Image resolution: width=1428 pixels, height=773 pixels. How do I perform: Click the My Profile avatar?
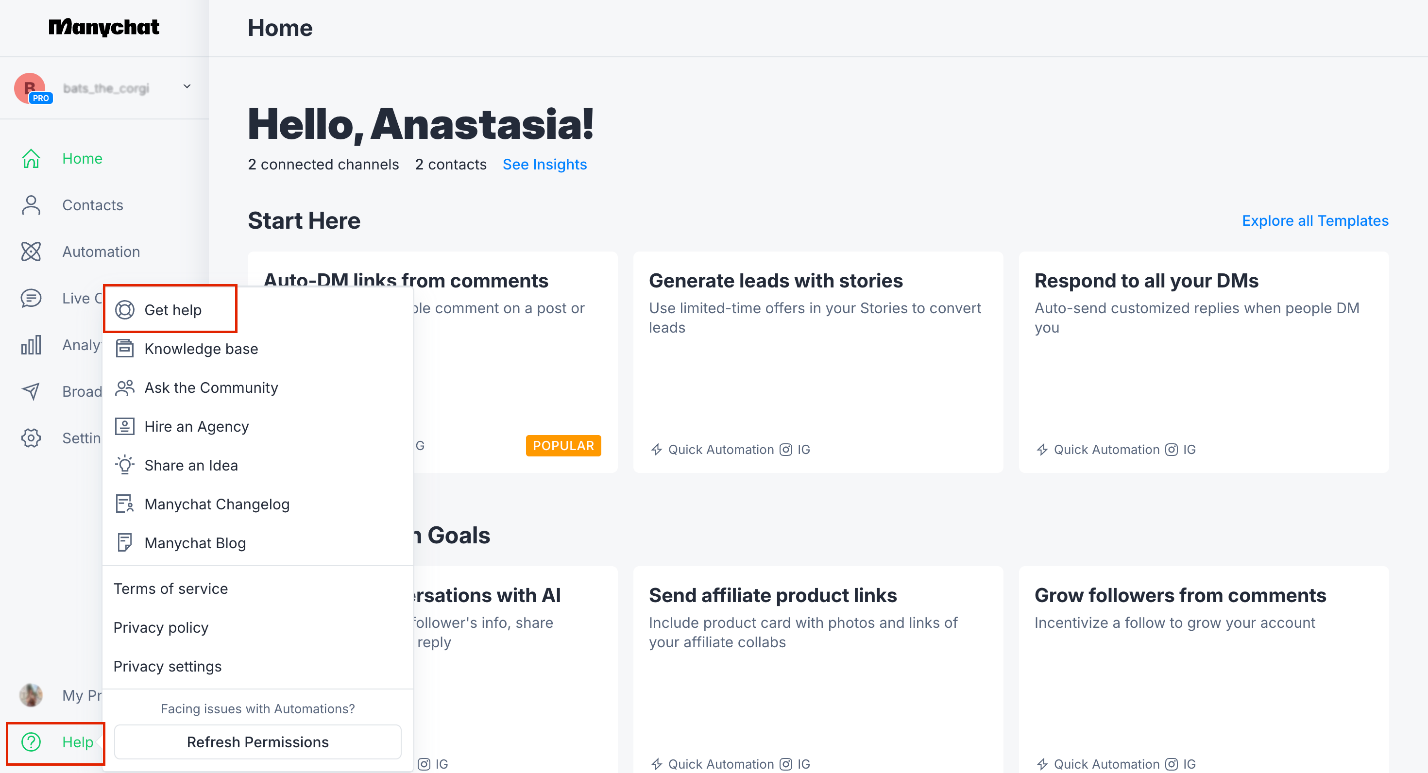click(x=30, y=695)
